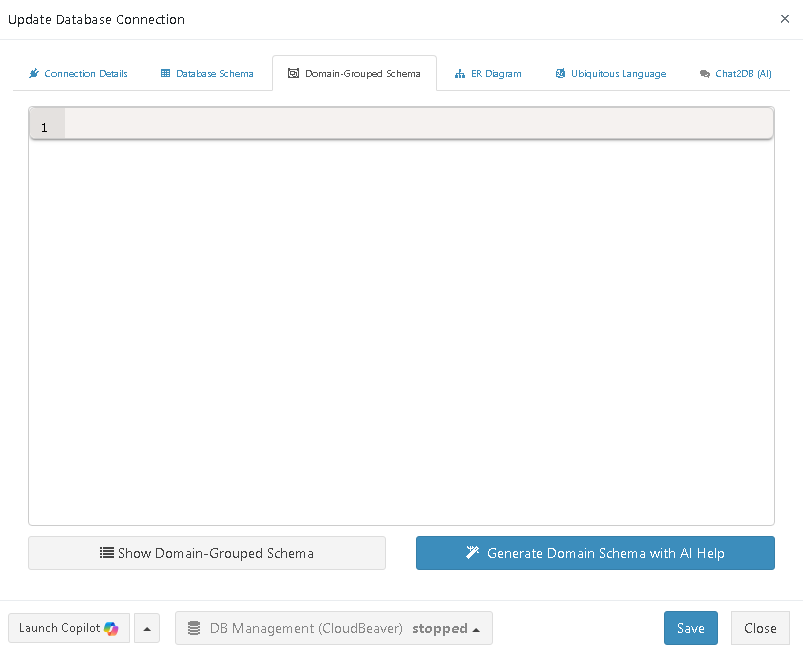Expand the caret next to Launch Copilot
Screen dimensions: 803x653
[147, 628]
